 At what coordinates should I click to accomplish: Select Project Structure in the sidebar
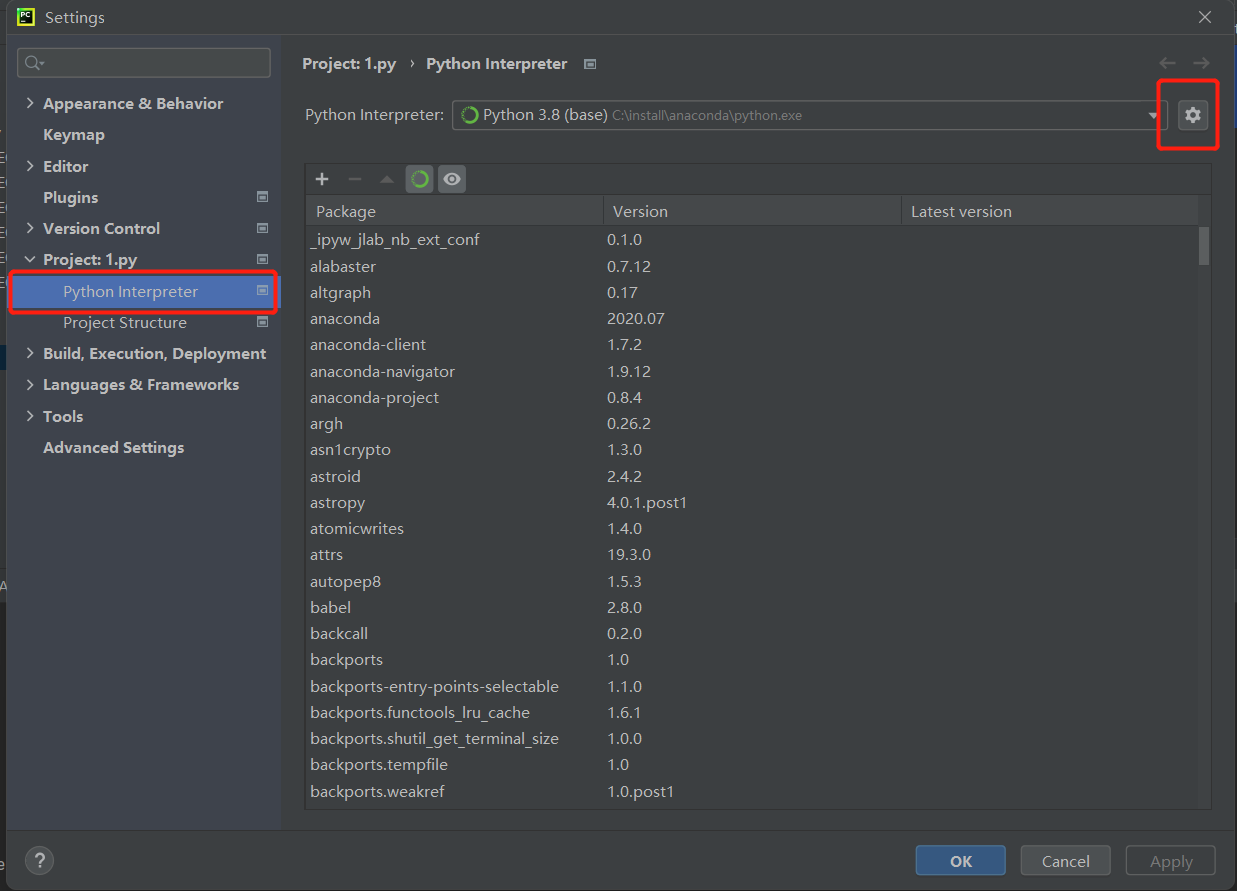(124, 322)
